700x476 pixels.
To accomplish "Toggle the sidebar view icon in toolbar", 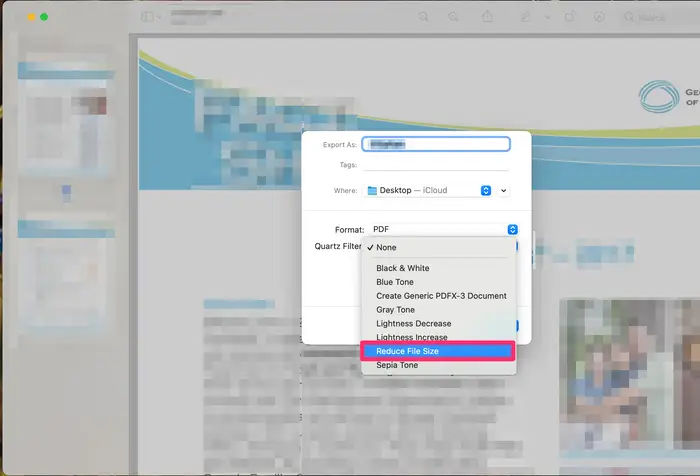I will [148, 17].
